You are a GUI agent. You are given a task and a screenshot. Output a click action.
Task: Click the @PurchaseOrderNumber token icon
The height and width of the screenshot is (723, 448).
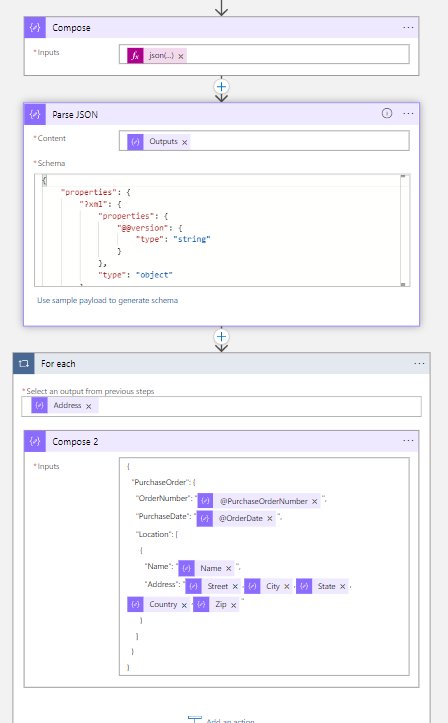205,501
